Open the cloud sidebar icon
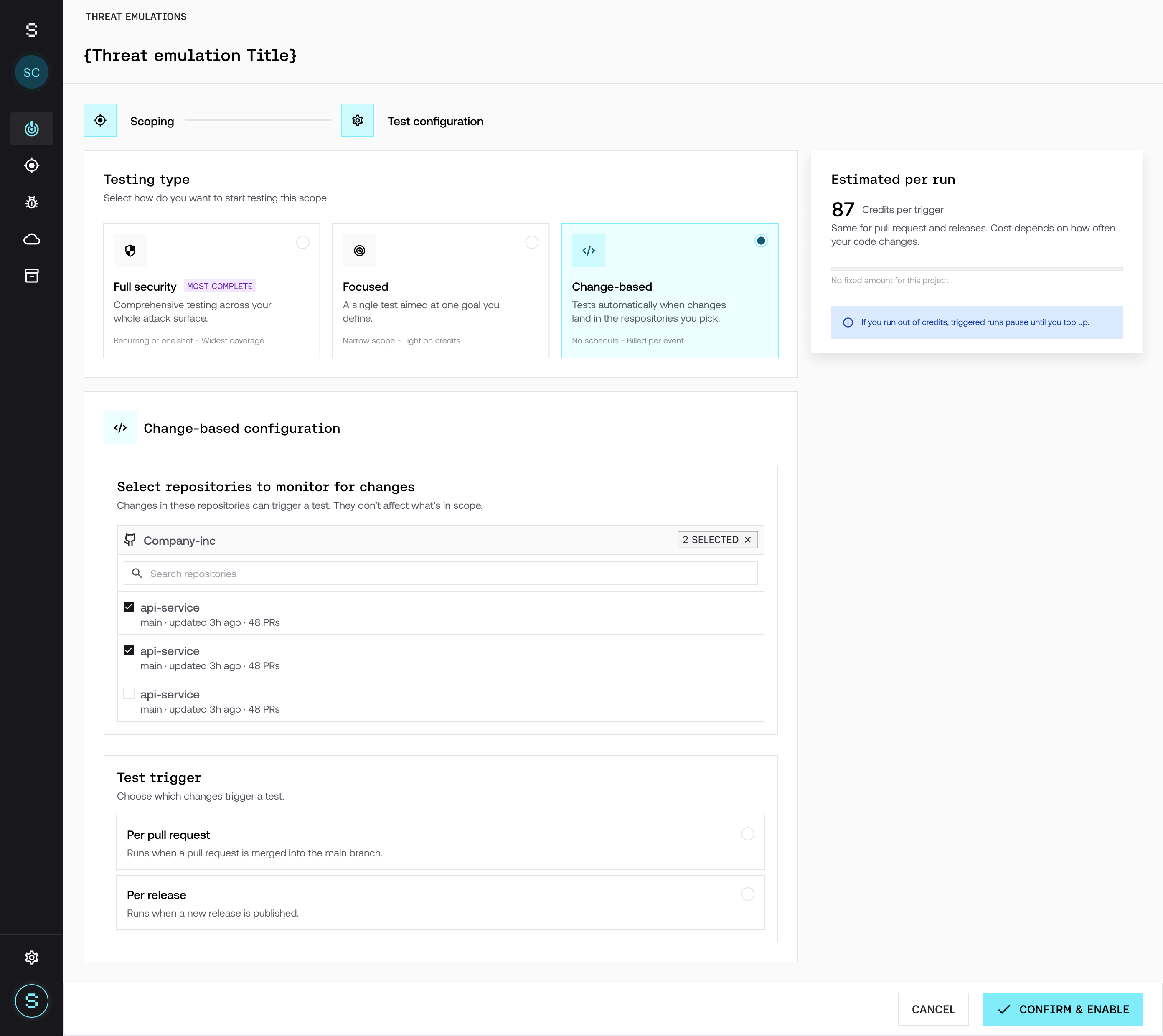Screen dimensions: 1163x1036 click(x=32, y=239)
